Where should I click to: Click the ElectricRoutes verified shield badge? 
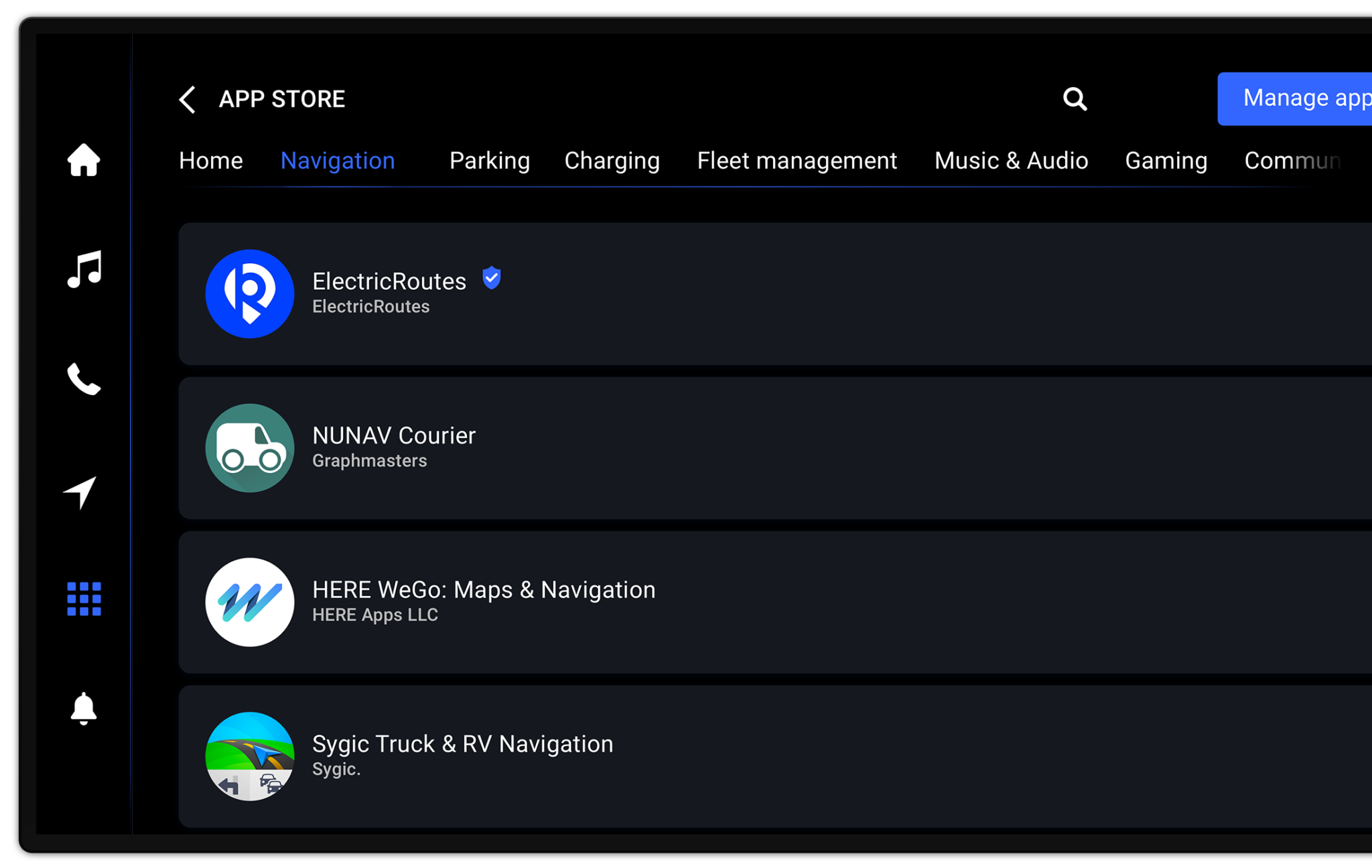(x=492, y=278)
